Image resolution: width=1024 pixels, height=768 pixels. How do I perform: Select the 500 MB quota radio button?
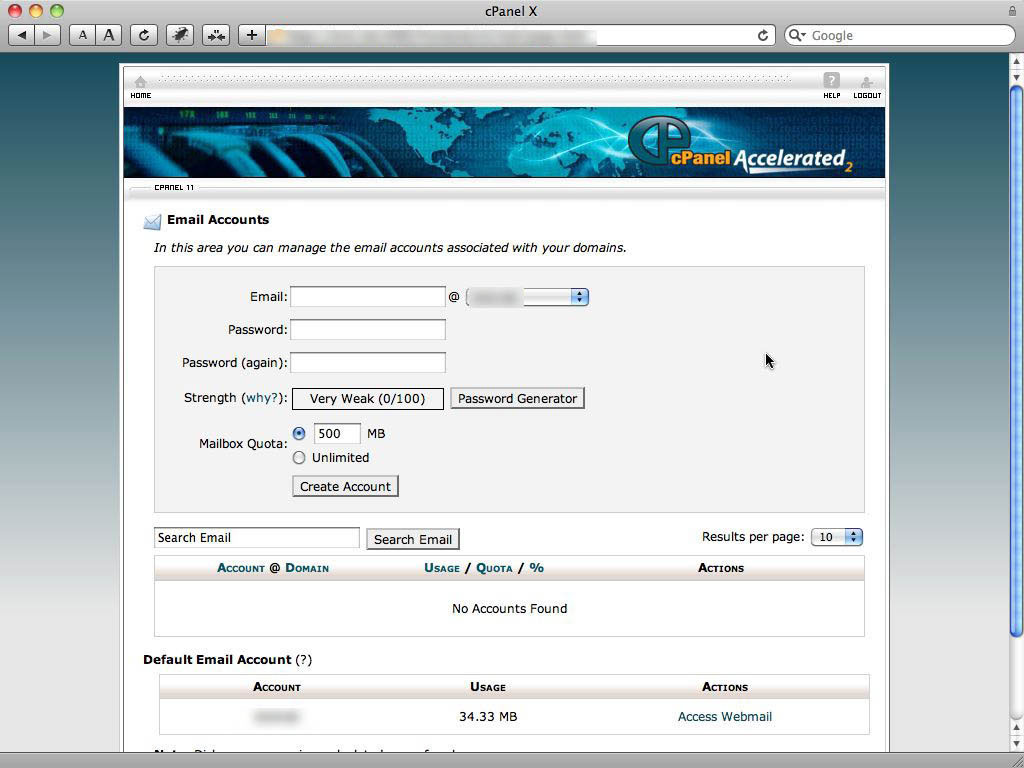tap(299, 433)
